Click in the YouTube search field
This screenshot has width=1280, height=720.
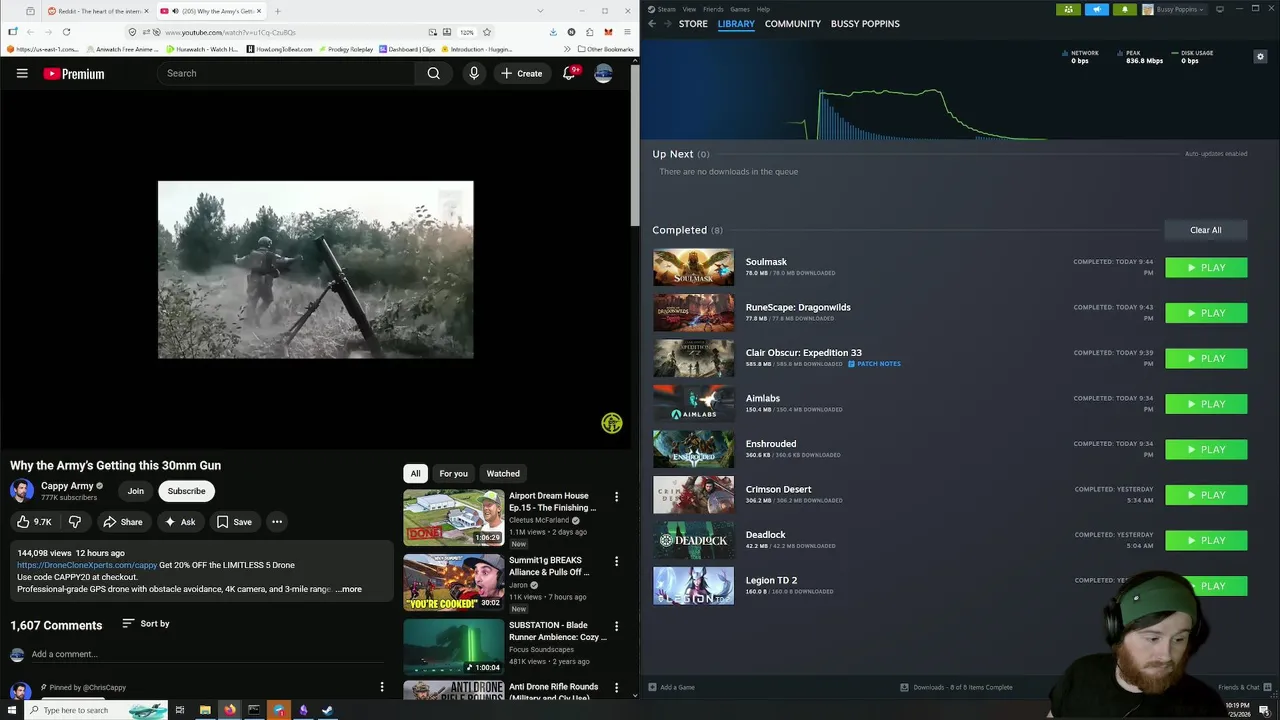[285, 73]
